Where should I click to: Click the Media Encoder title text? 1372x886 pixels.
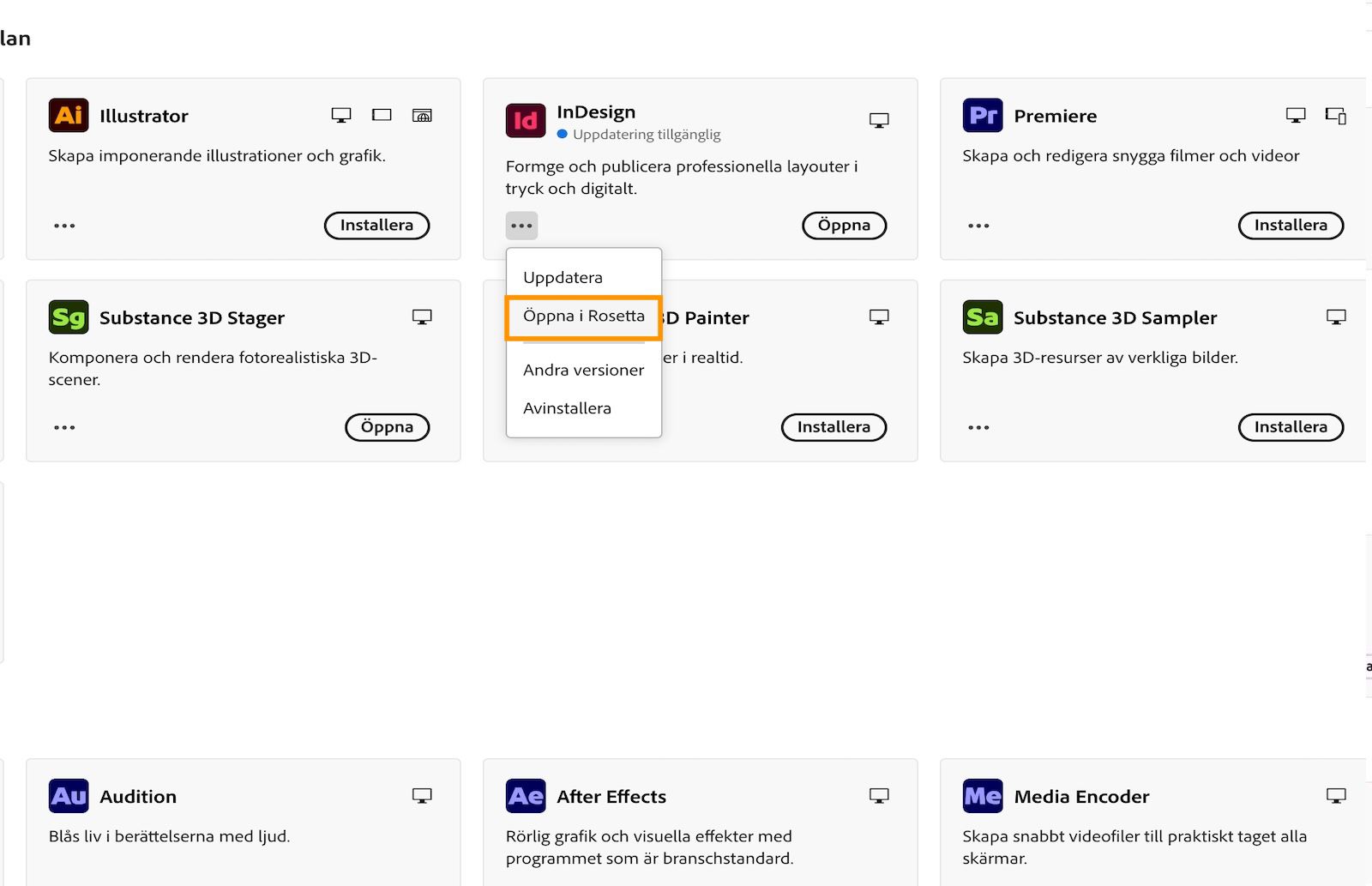click(x=1081, y=796)
